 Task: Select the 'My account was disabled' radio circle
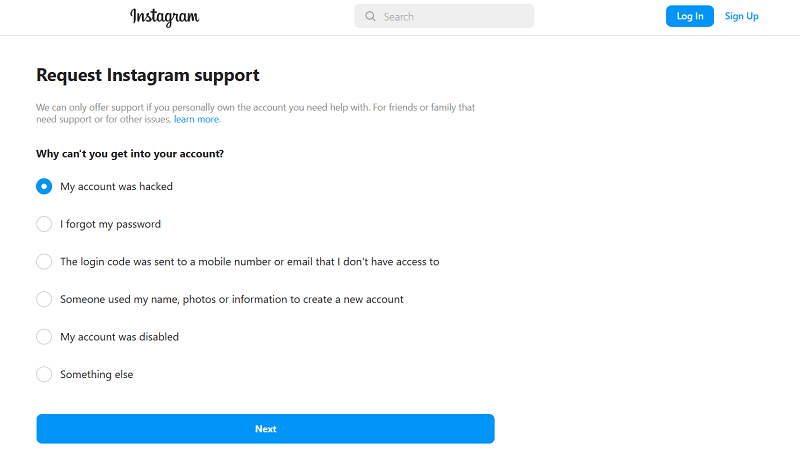click(44, 337)
